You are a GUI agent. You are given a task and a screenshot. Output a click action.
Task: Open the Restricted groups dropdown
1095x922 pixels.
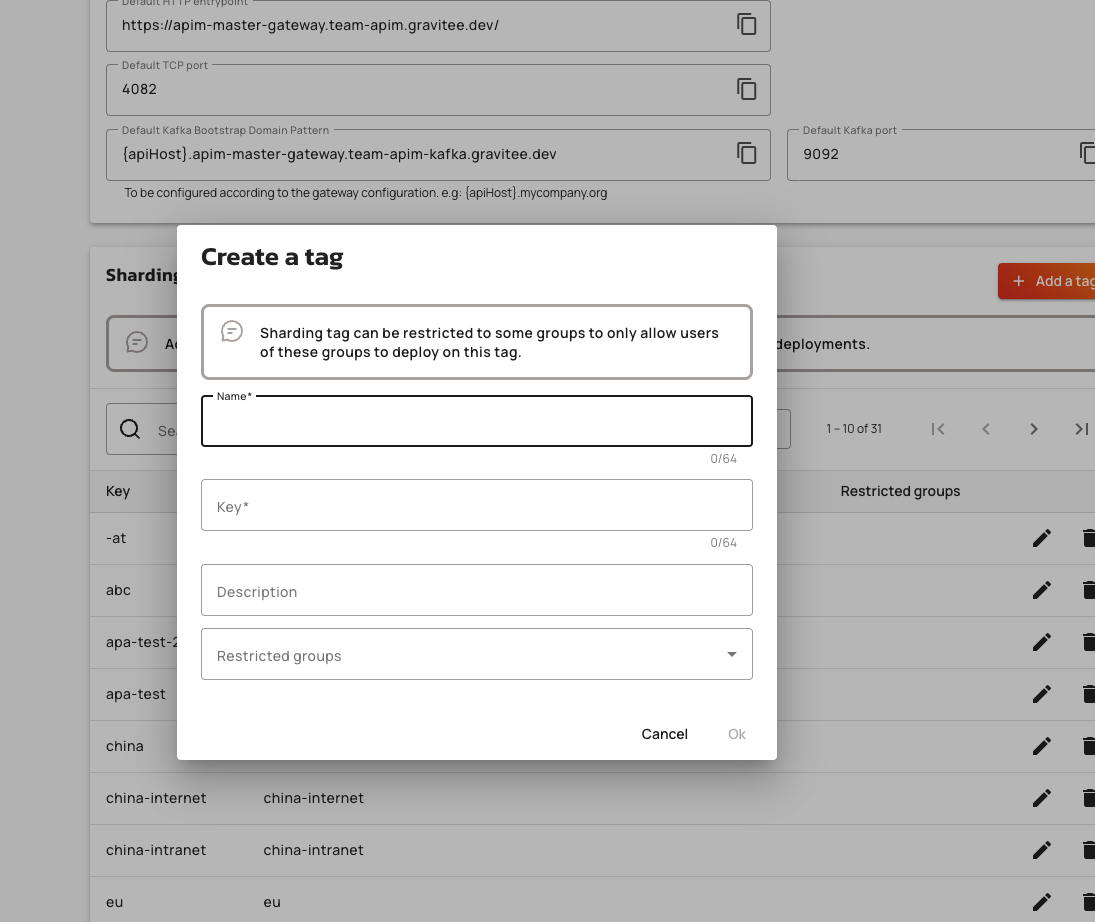(x=476, y=655)
